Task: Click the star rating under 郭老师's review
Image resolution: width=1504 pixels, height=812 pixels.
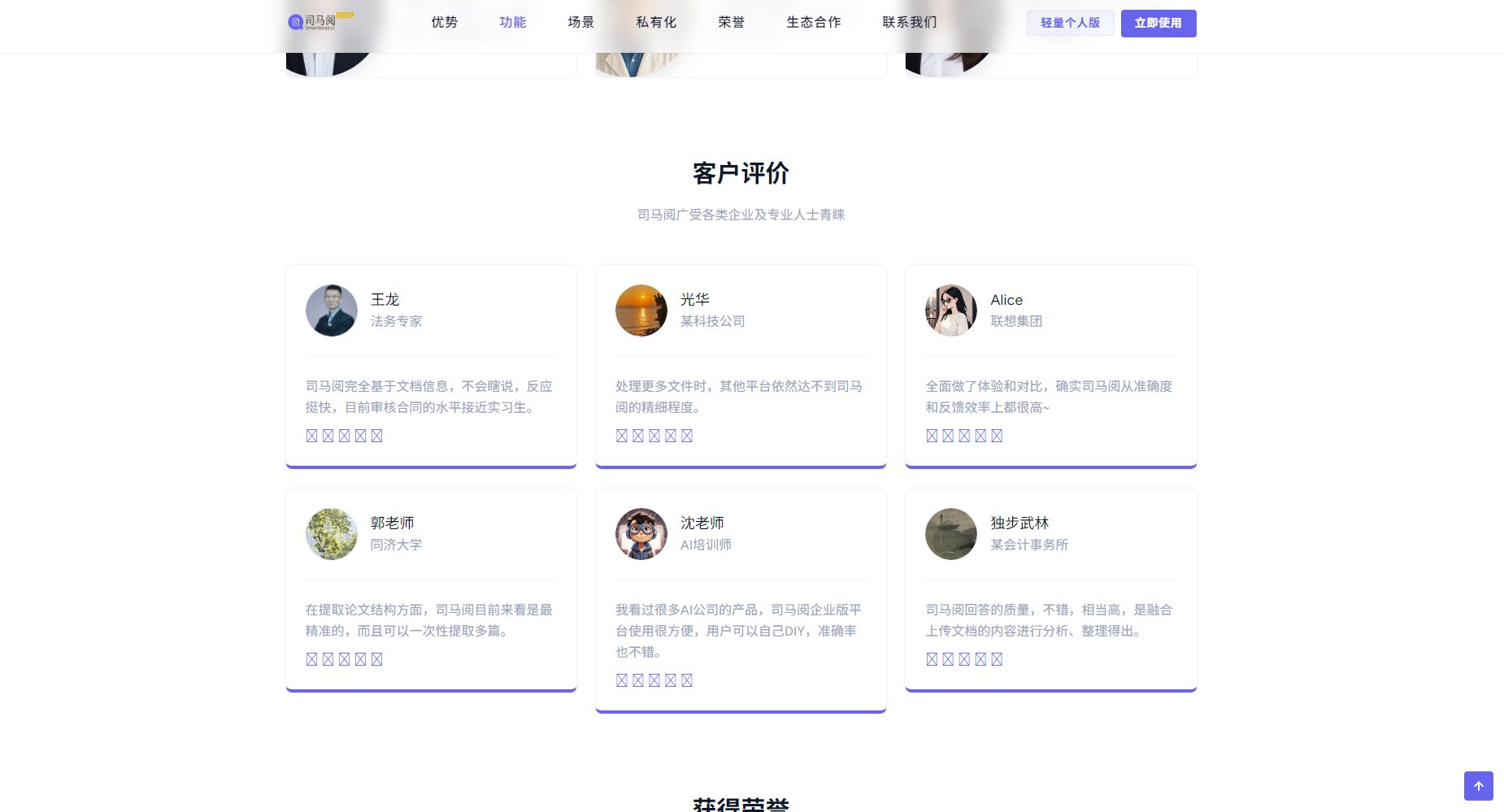Action: (343, 658)
